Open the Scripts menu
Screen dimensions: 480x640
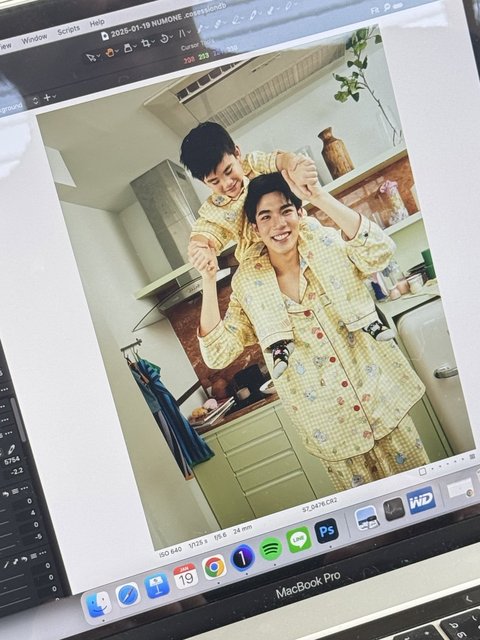point(68,30)
